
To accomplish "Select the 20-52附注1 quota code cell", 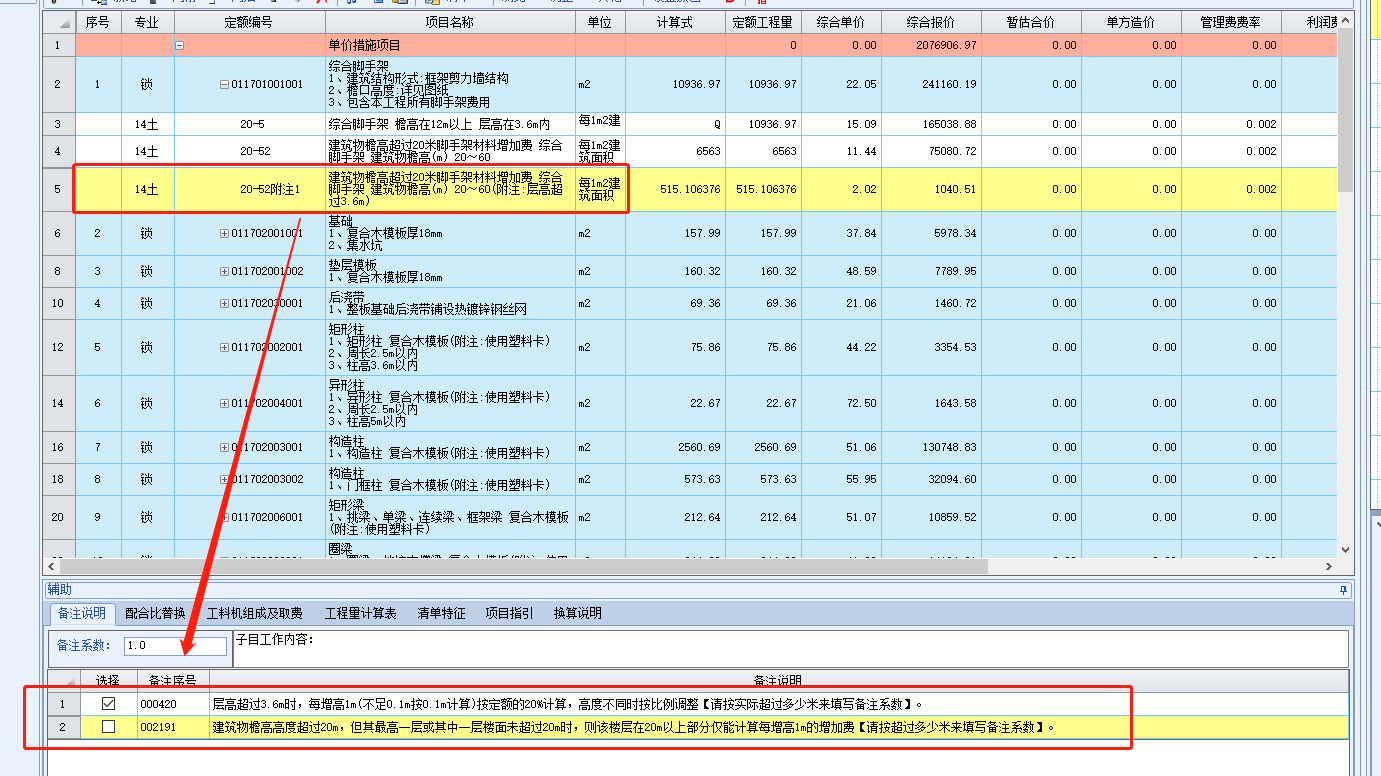I will click(249, 189).
